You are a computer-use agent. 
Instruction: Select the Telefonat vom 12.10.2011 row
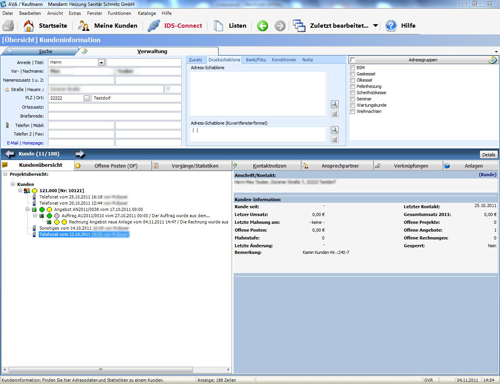pyautogui.click(x=84, y=235)
